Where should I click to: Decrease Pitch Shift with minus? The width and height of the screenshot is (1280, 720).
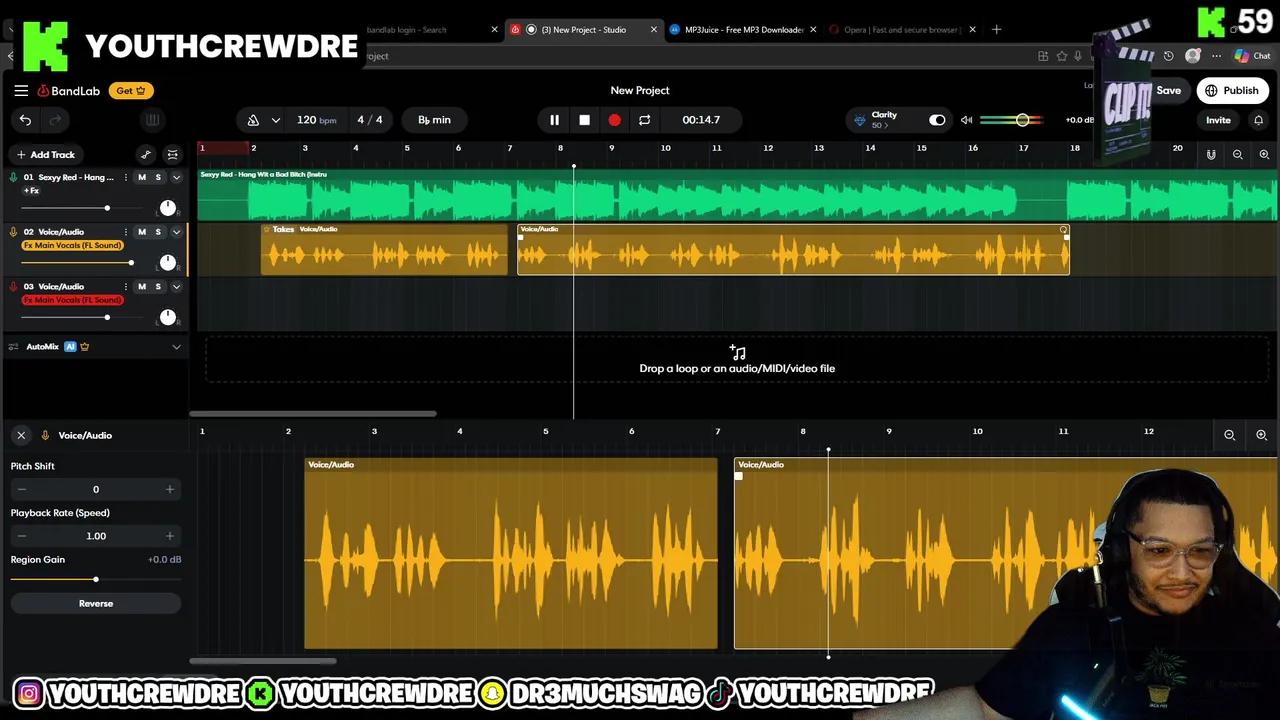click(x=22, y=489)
